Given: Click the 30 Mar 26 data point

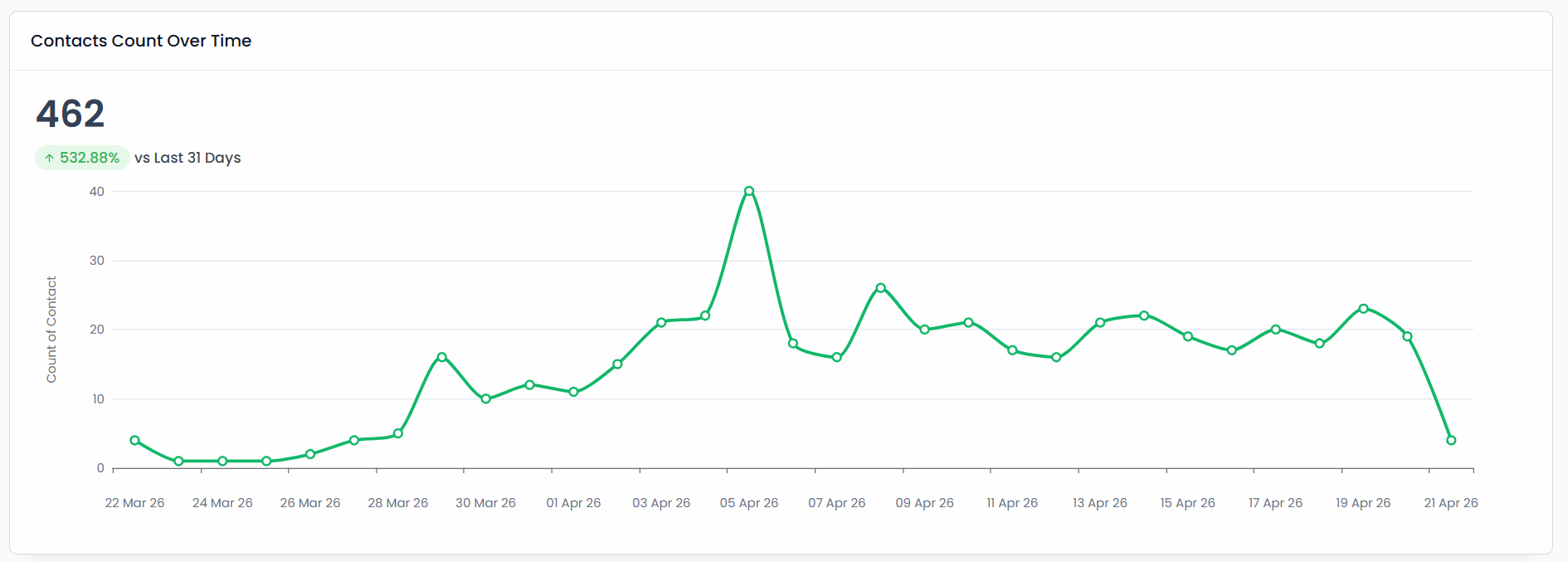Looking at the screenshot, I should 485,398.
